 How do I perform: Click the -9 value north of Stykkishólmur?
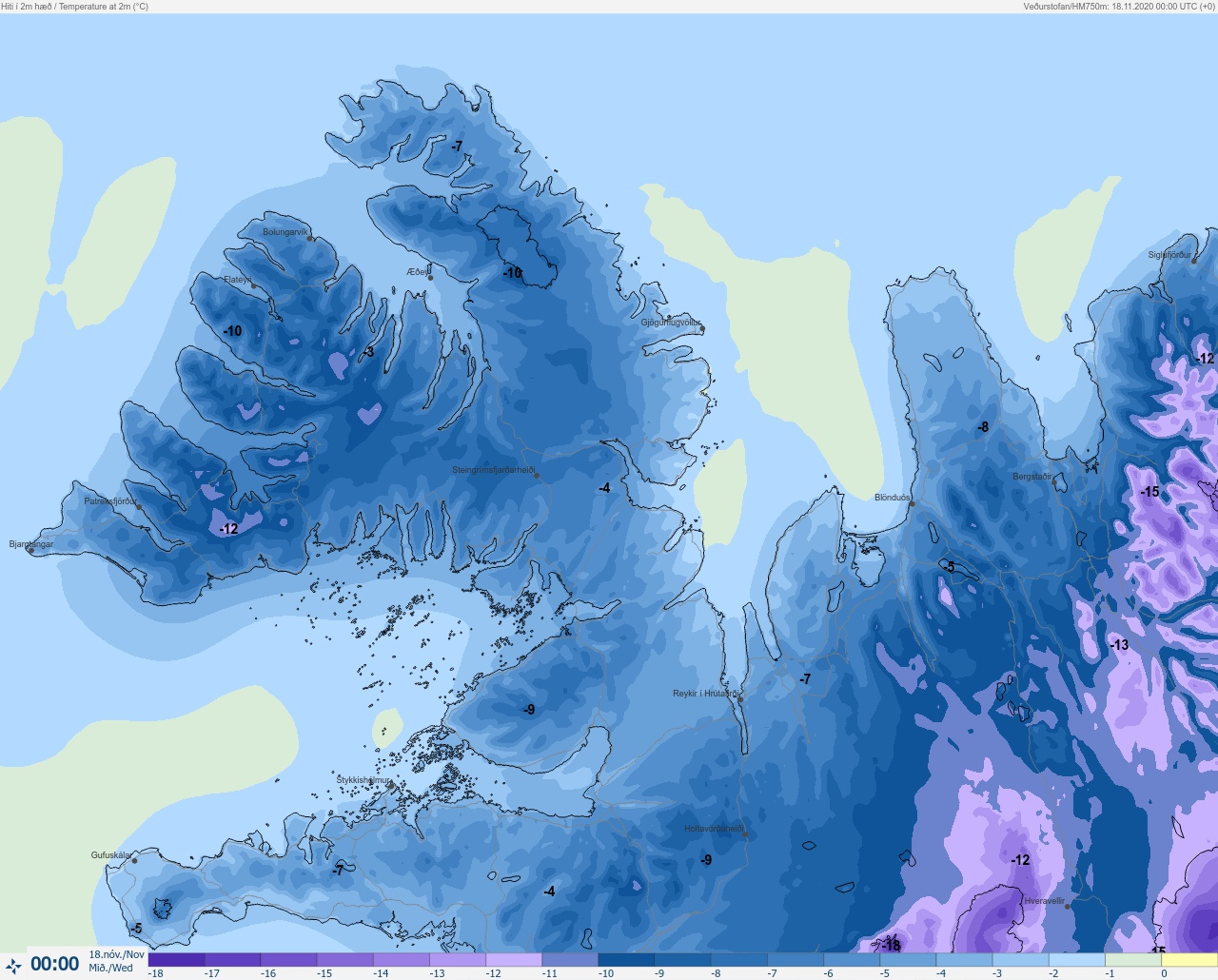point(529,710)
